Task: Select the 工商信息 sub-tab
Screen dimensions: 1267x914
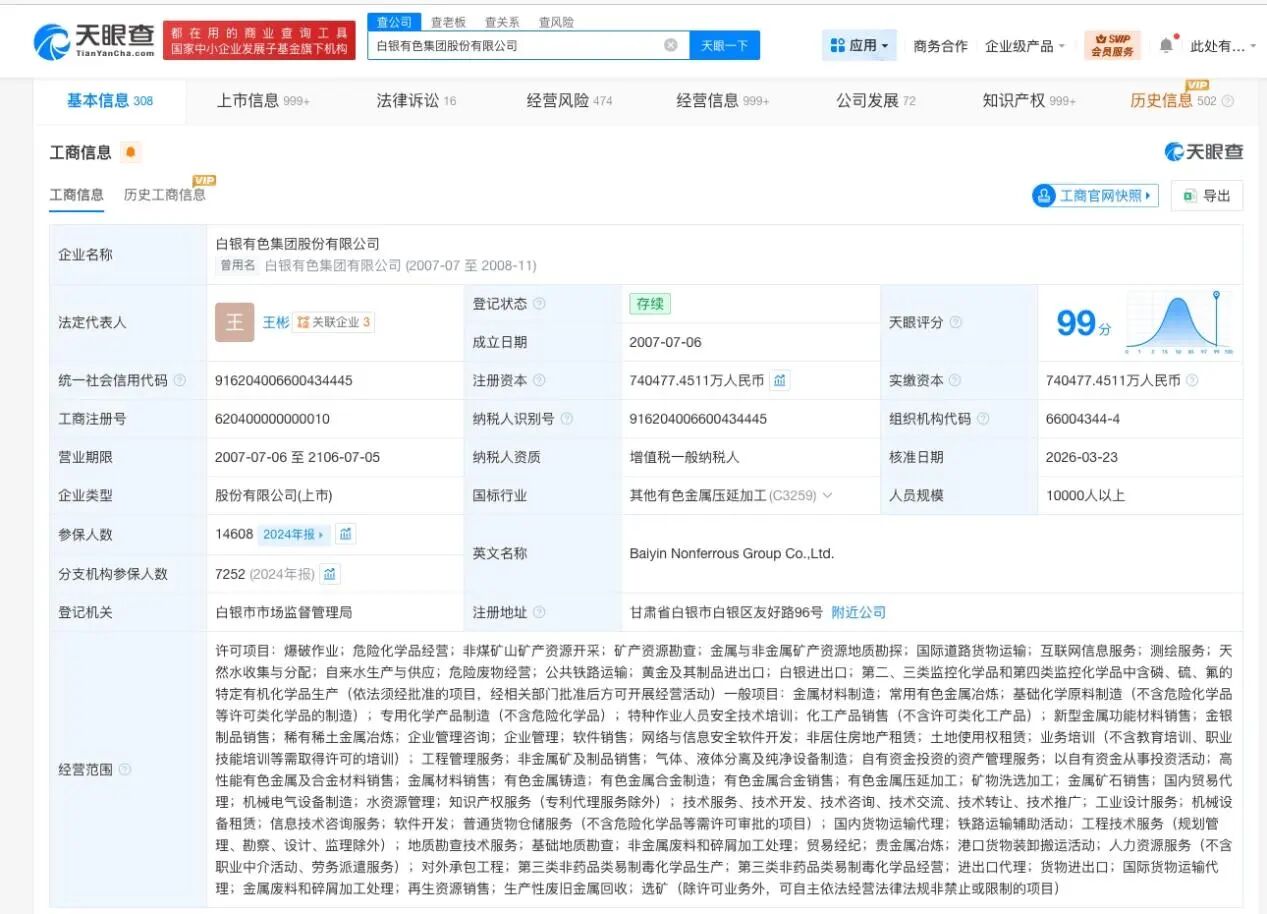Action: [x=77, y=194]
